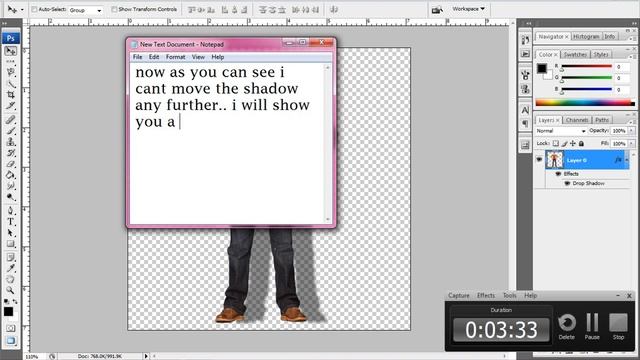Click the Ps logo atop toolbox
Image resolution: width=640 pixels, height=360 pixels.
coord(11,38)
